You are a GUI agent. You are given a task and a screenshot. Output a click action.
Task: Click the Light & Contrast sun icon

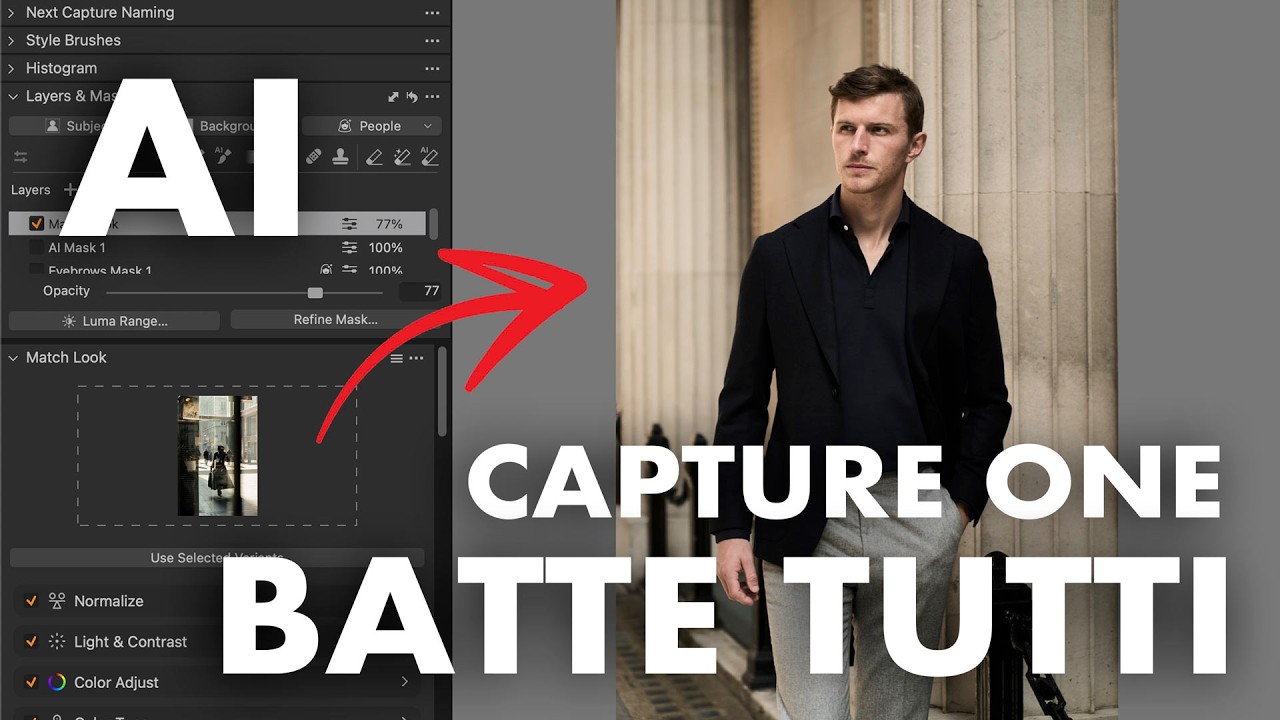(57, 642)
